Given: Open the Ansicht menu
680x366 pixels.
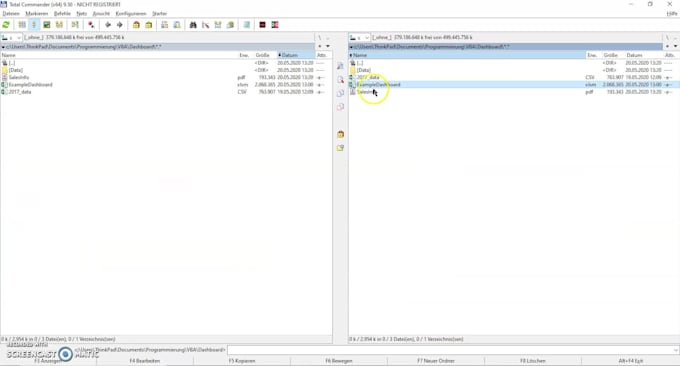Looking at the screenshot, I should pos(101,13).
